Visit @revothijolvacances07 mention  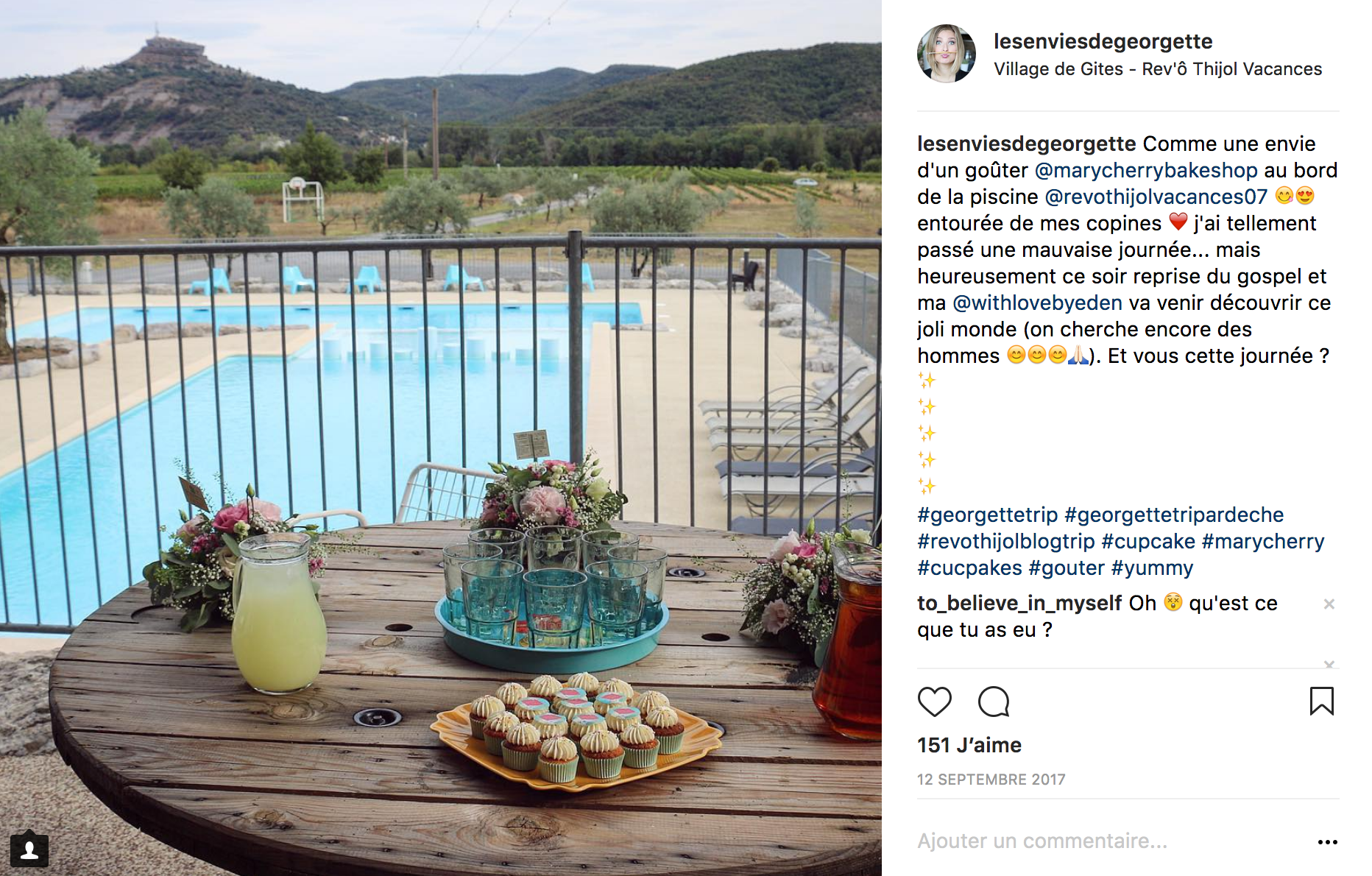pos(1156,197)
